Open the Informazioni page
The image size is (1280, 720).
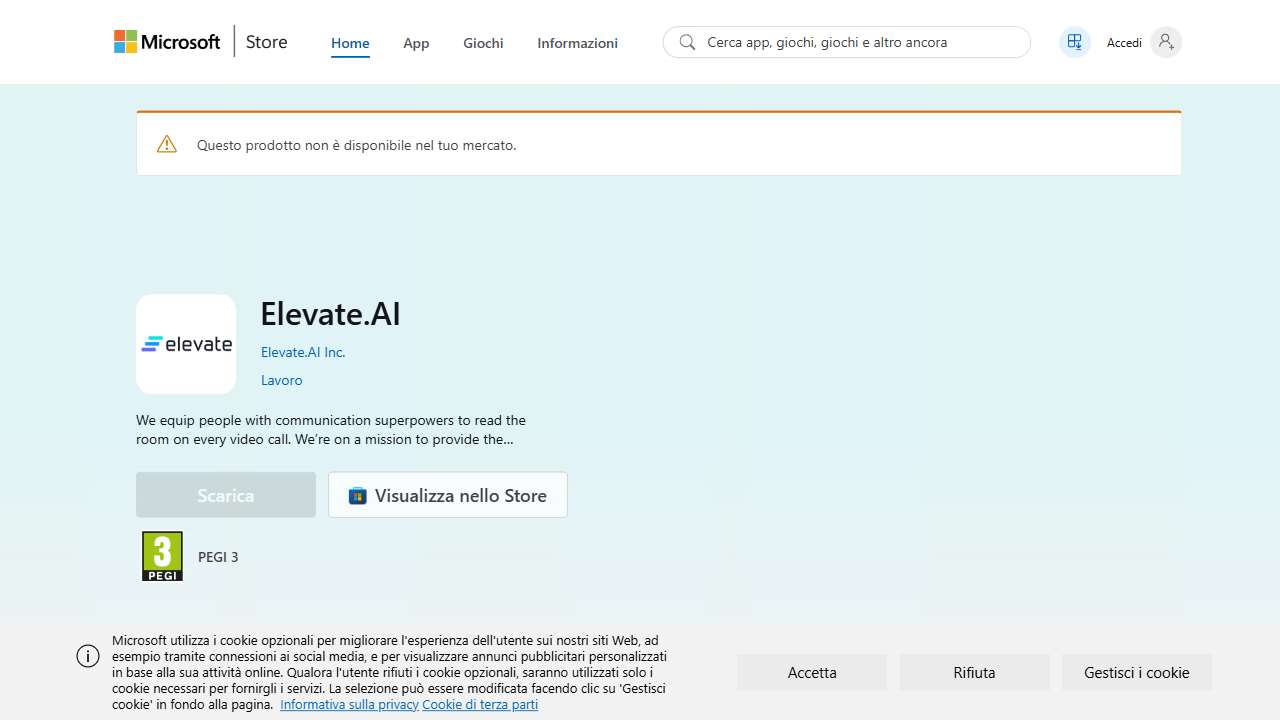point(577,43)
